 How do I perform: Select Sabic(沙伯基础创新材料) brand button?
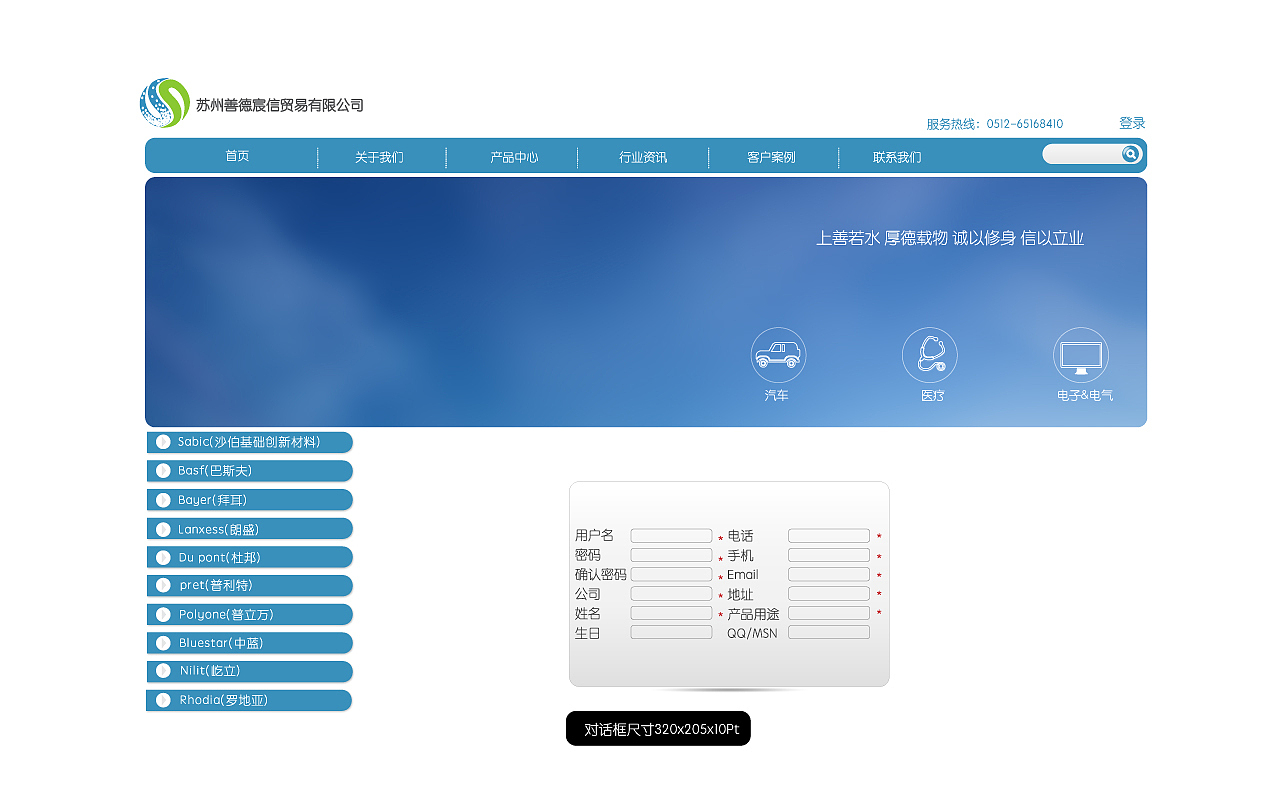[x=249, y=442]
